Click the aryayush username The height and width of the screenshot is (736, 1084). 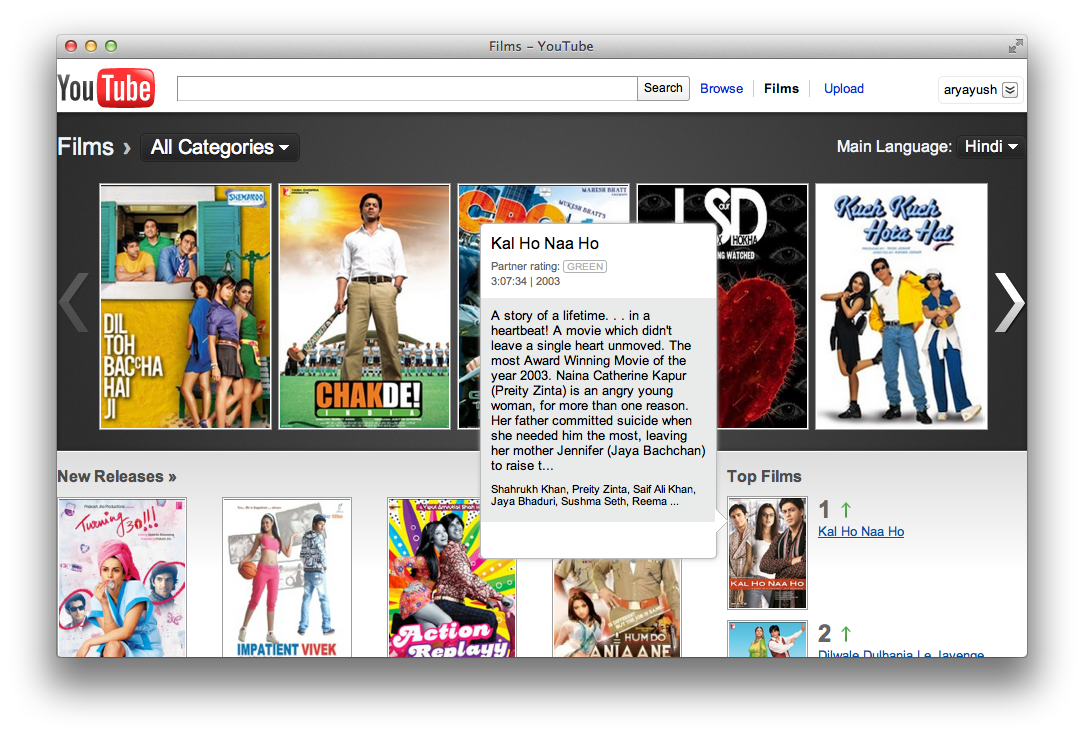[970, 90]
